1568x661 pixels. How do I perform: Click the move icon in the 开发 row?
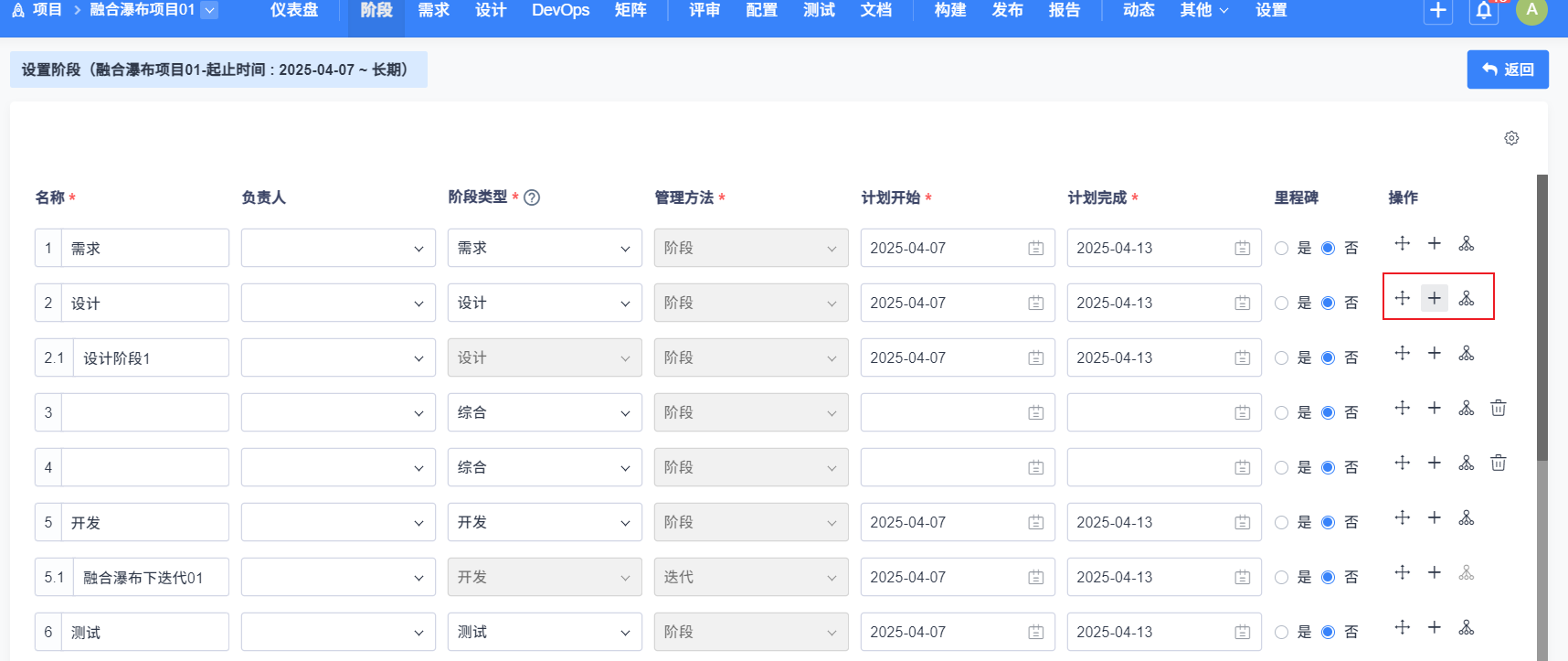click(x=1403, y=517)
